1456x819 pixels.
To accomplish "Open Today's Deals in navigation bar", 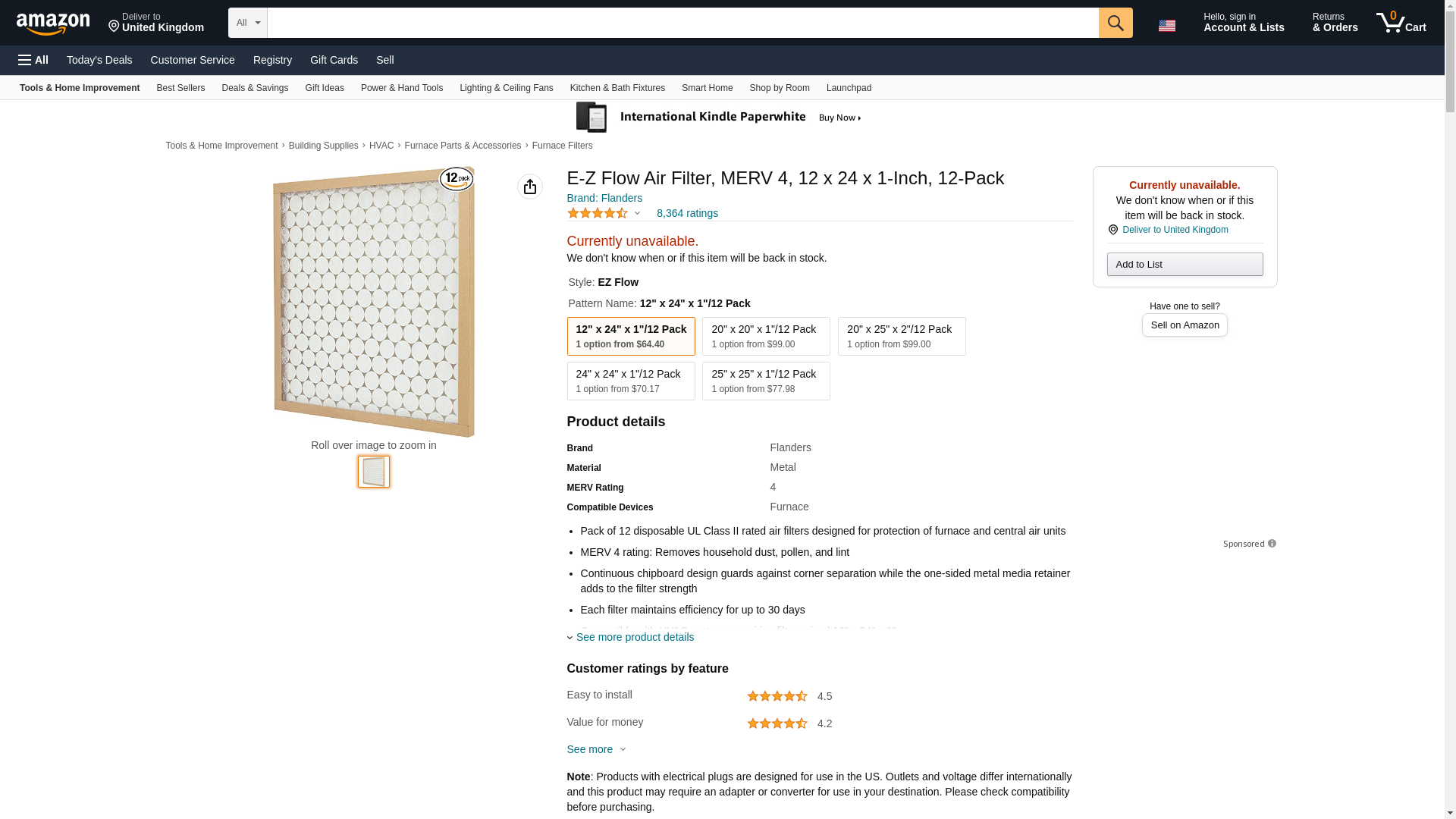I will point(99,60).
